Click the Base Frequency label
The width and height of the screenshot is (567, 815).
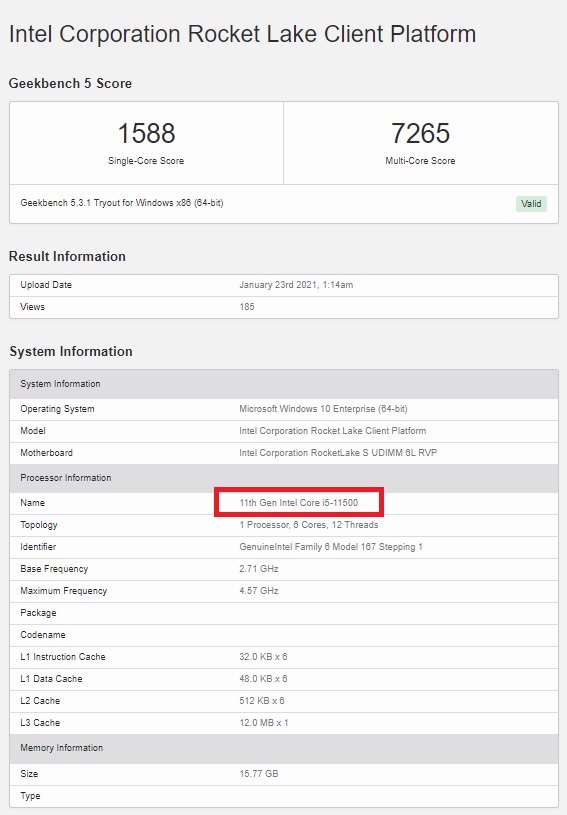54,569
